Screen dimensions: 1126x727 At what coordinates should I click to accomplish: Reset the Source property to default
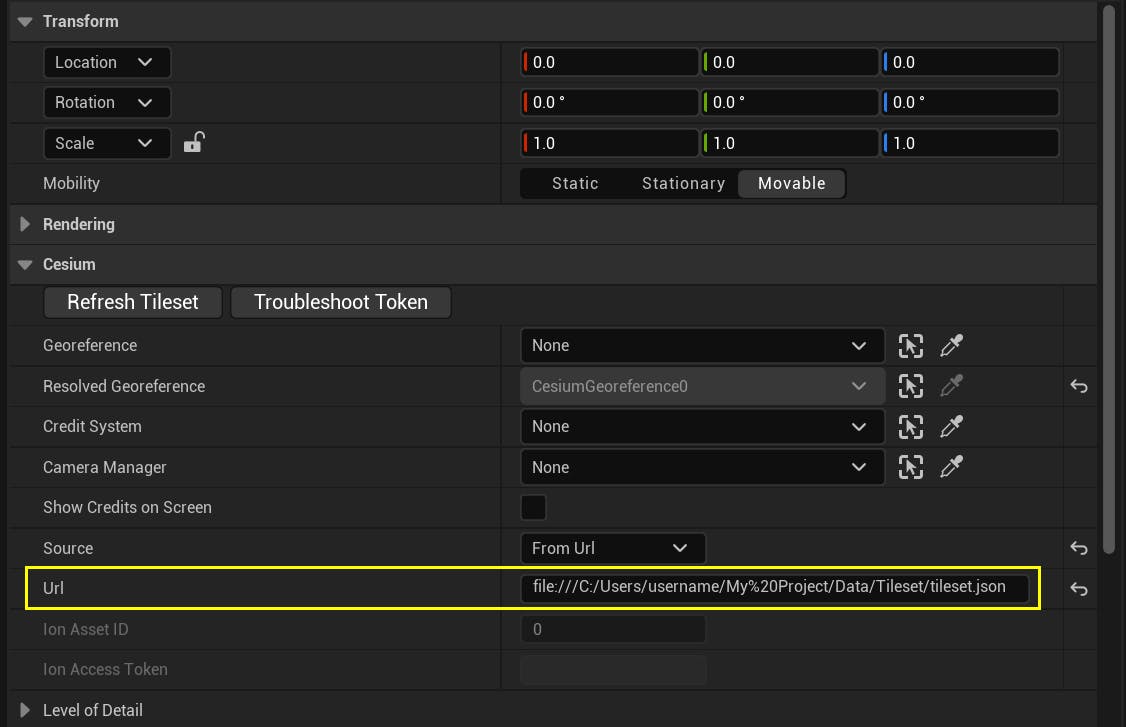[x=1080, y=548]
